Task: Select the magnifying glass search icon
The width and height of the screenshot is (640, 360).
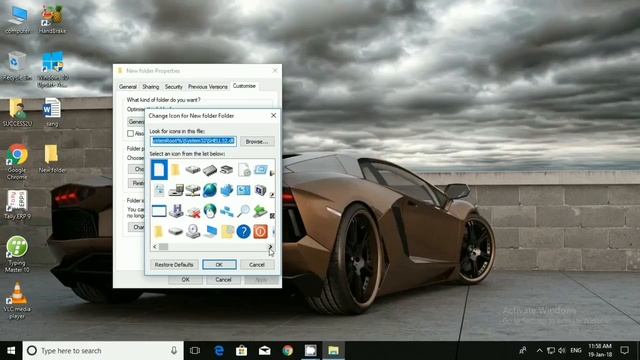Action: click(244, 211)
